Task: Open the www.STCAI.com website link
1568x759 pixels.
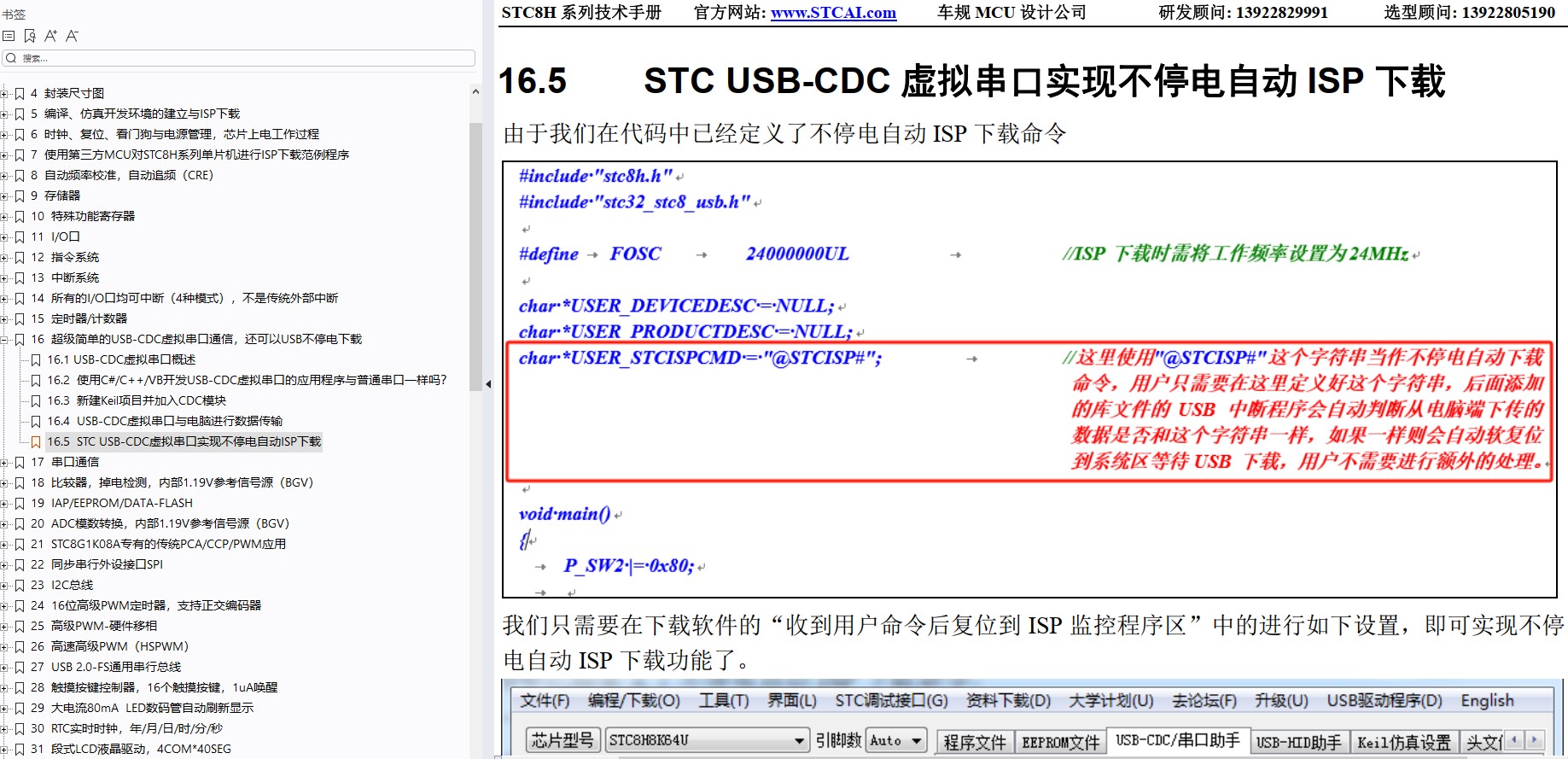Action: 833,13
